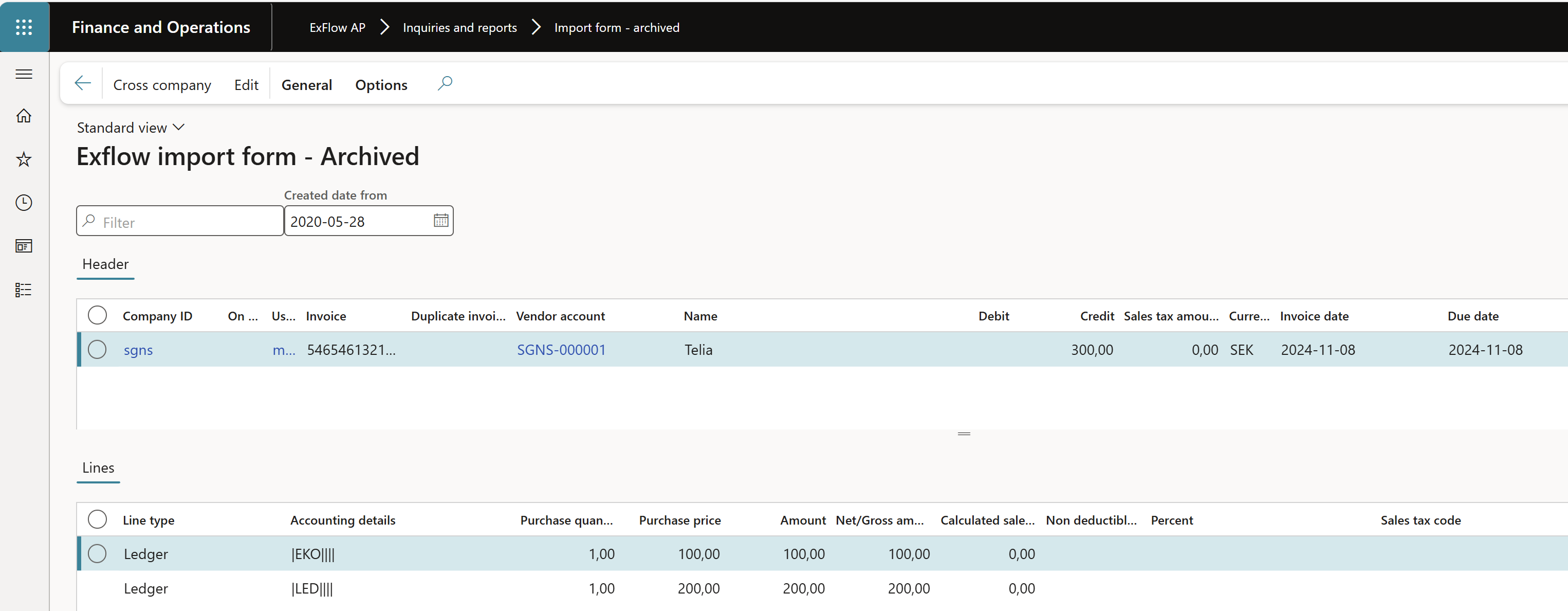Go to Home in the sidebar
Screen dimensions: 1568x611
pos(24,116)
